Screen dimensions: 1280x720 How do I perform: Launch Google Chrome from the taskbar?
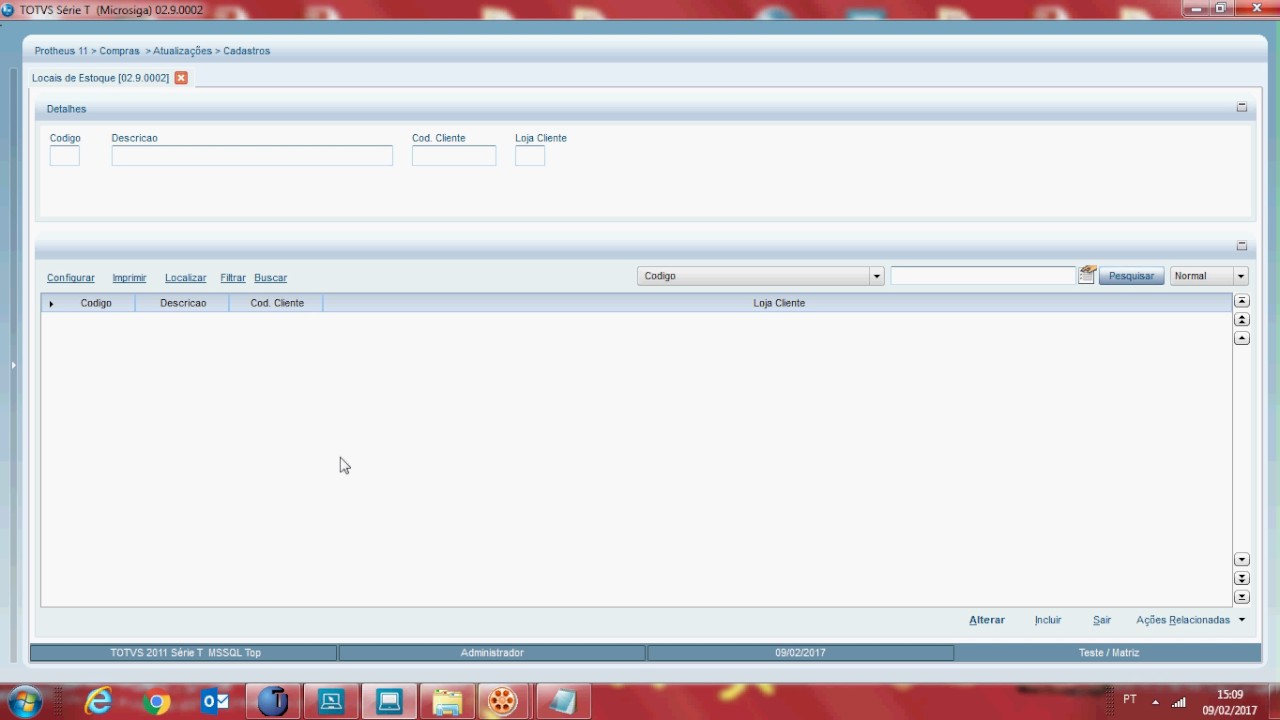click(x=156, y=702)
